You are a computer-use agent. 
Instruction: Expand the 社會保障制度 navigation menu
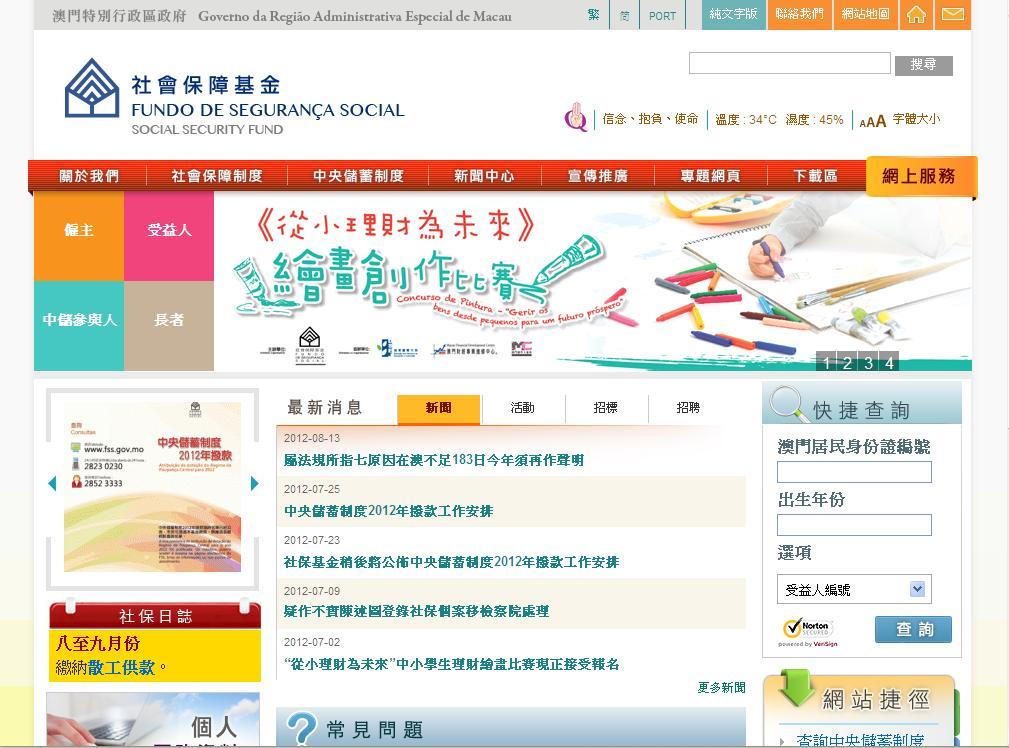[216, 176]
